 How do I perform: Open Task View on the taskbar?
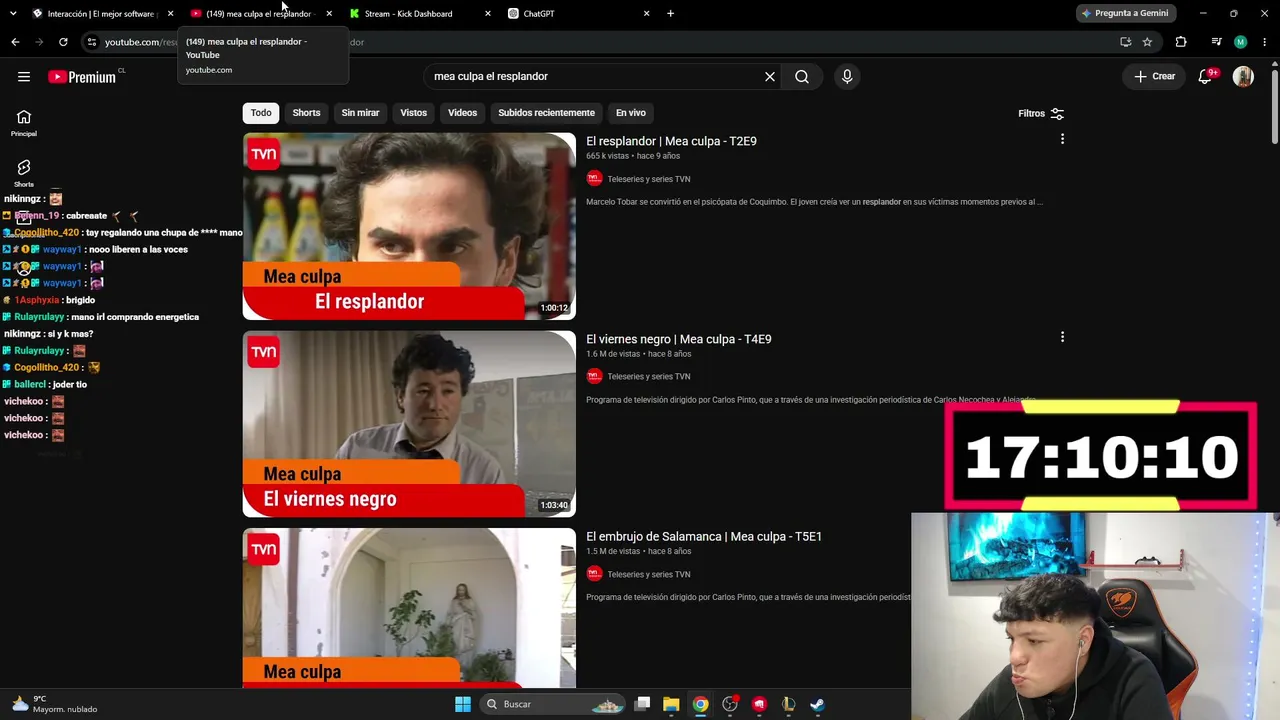click(642, 704)
